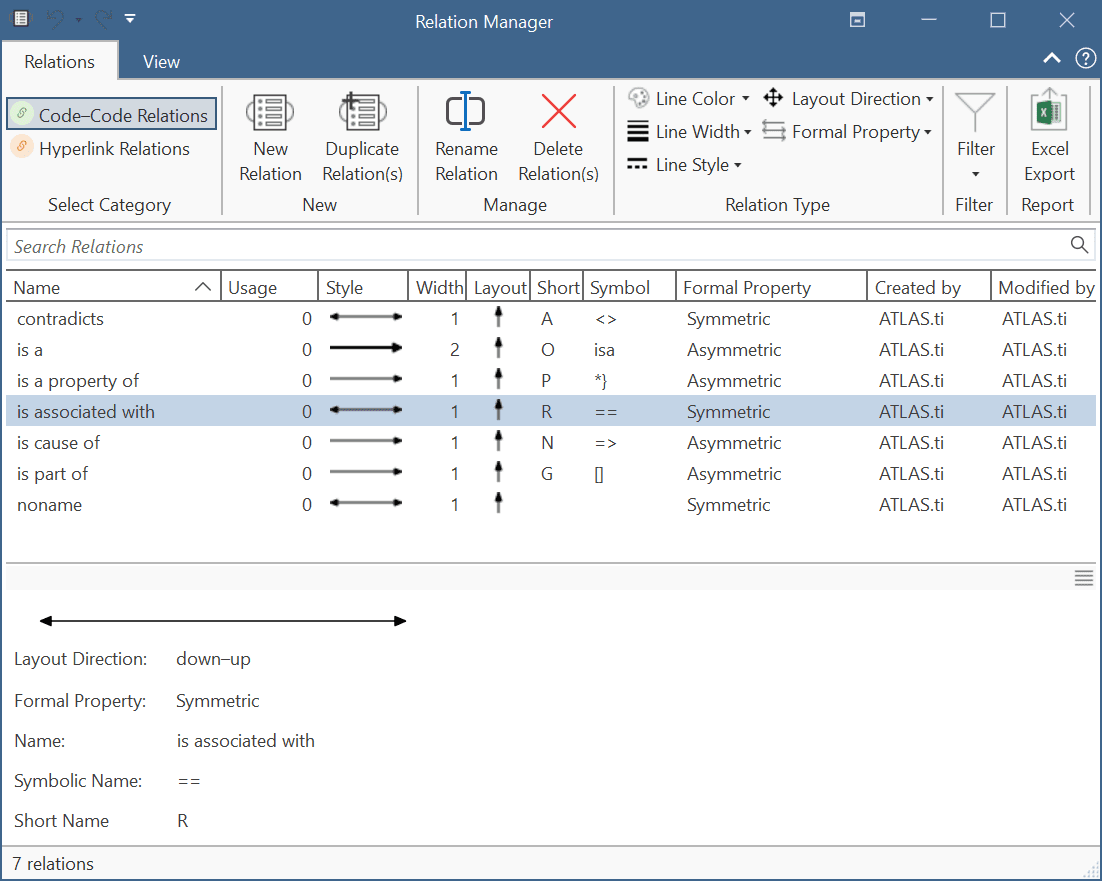This screenshot has width=1102, height=881.
Task: Sort by the Modified by column header
Action: 1044,287
